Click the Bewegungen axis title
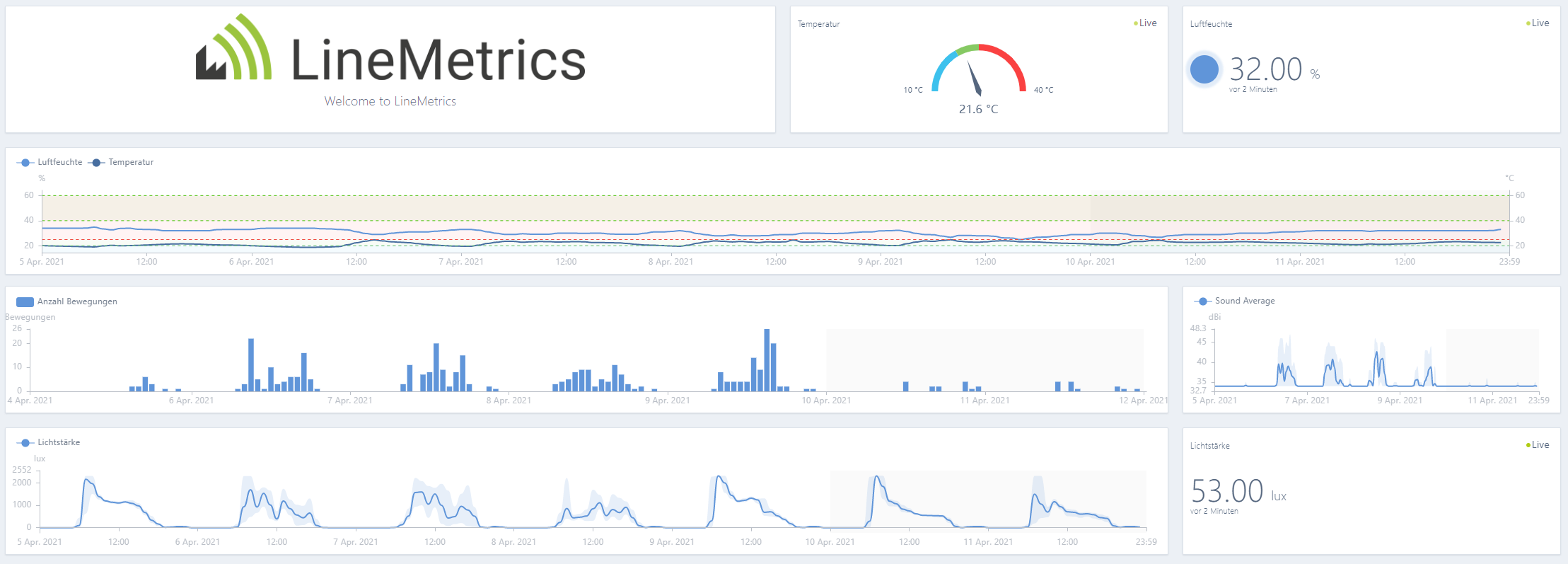The width and height of the screenshot is (1568, 564). coord(30,317)
